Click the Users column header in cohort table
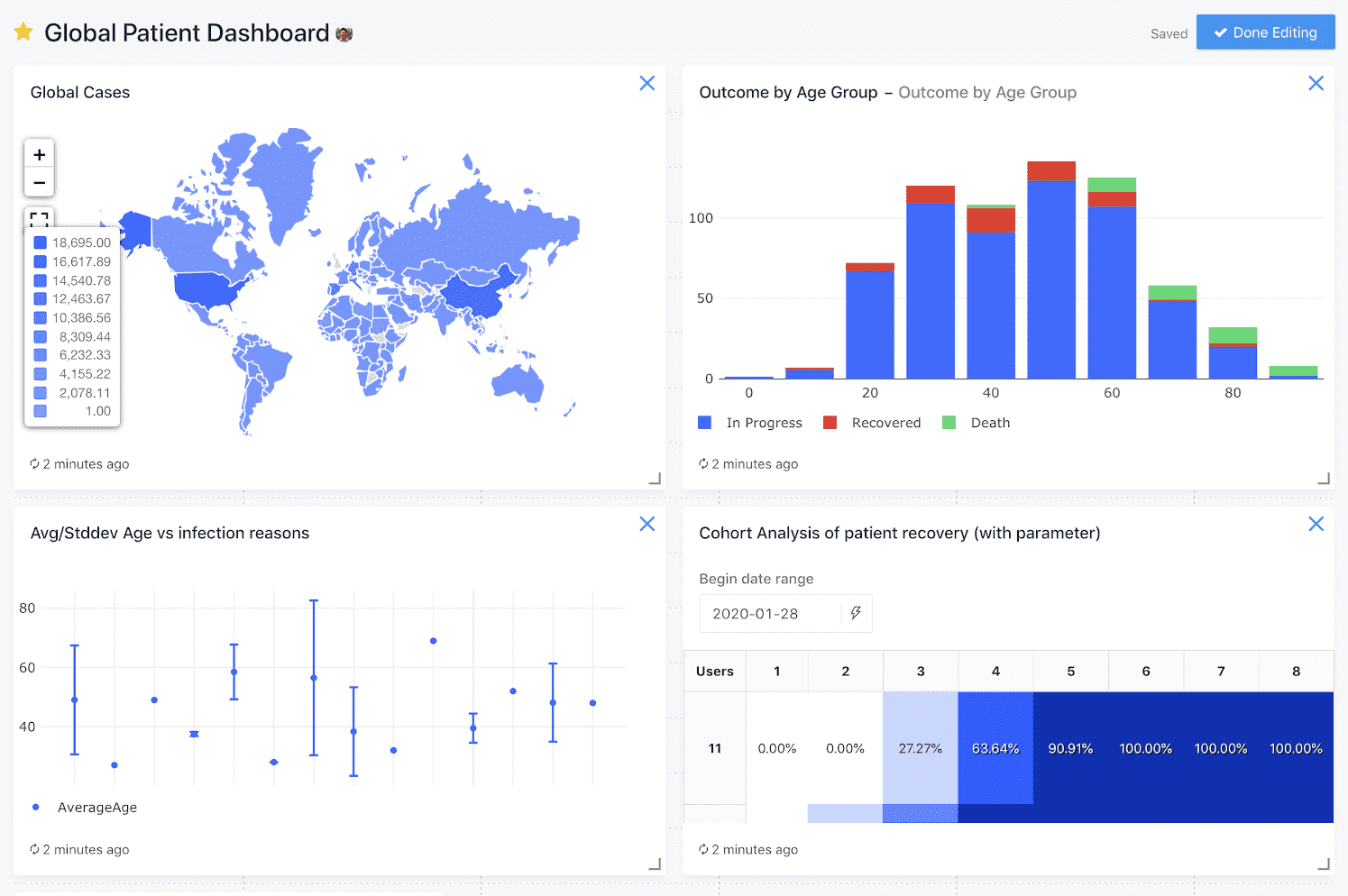 pyautogui.click(x=714, y=671)
